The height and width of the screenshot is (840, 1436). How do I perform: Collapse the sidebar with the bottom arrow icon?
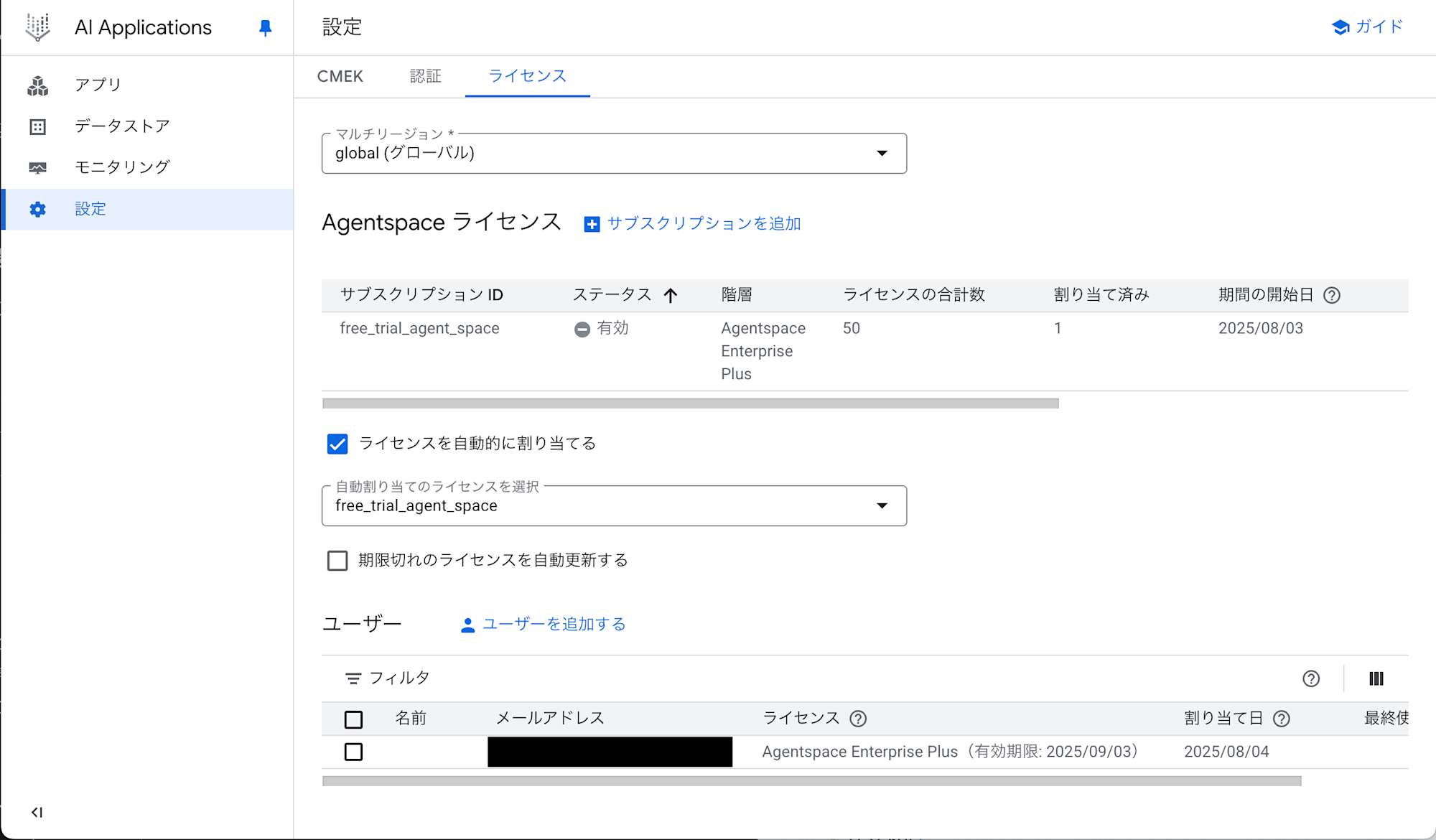pyautogui.click(x=37, y=812)
